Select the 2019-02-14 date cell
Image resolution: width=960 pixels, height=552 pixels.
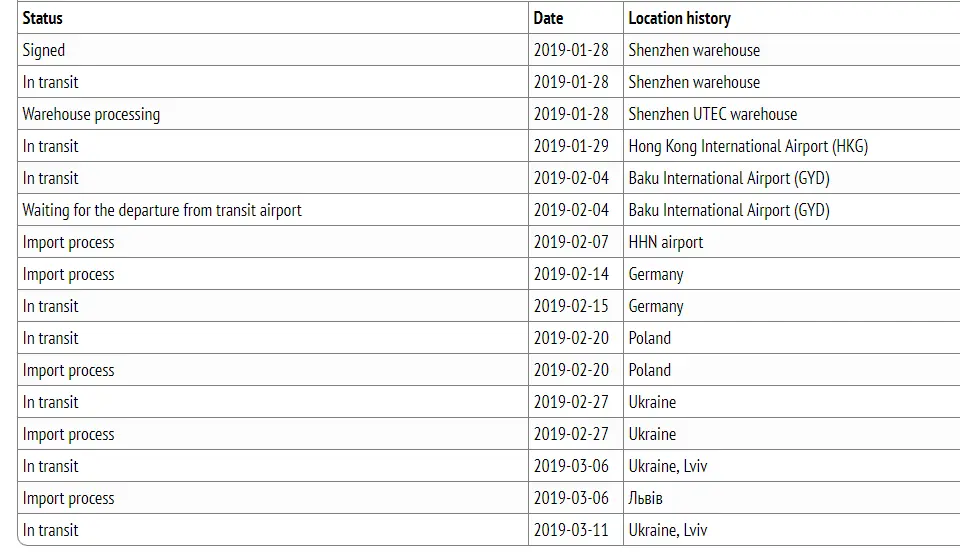pyautogui.click(x=576, y=274)
